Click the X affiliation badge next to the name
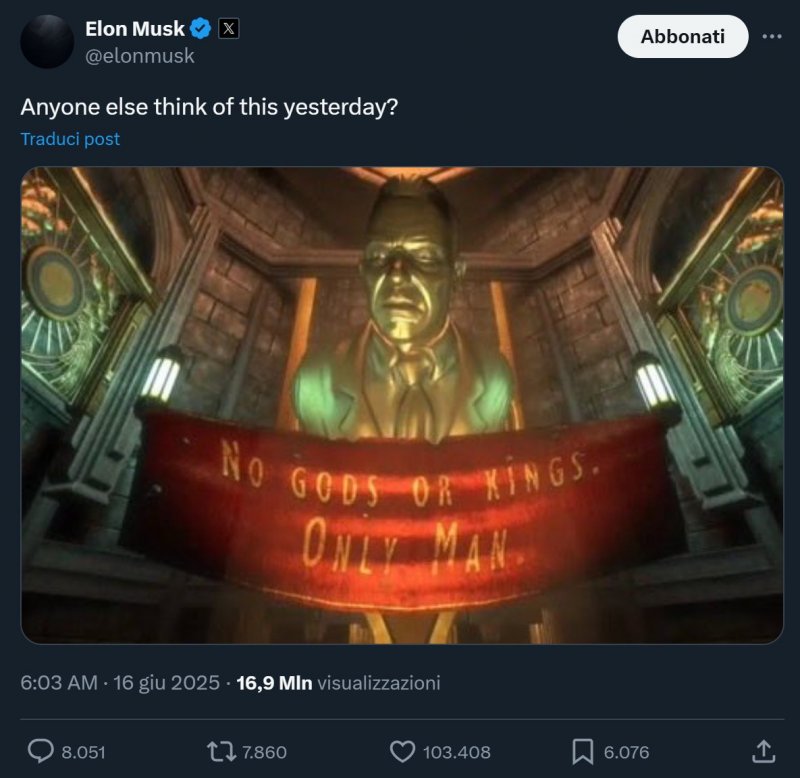The width and height of the screenshot is (800, 778). 228,28
